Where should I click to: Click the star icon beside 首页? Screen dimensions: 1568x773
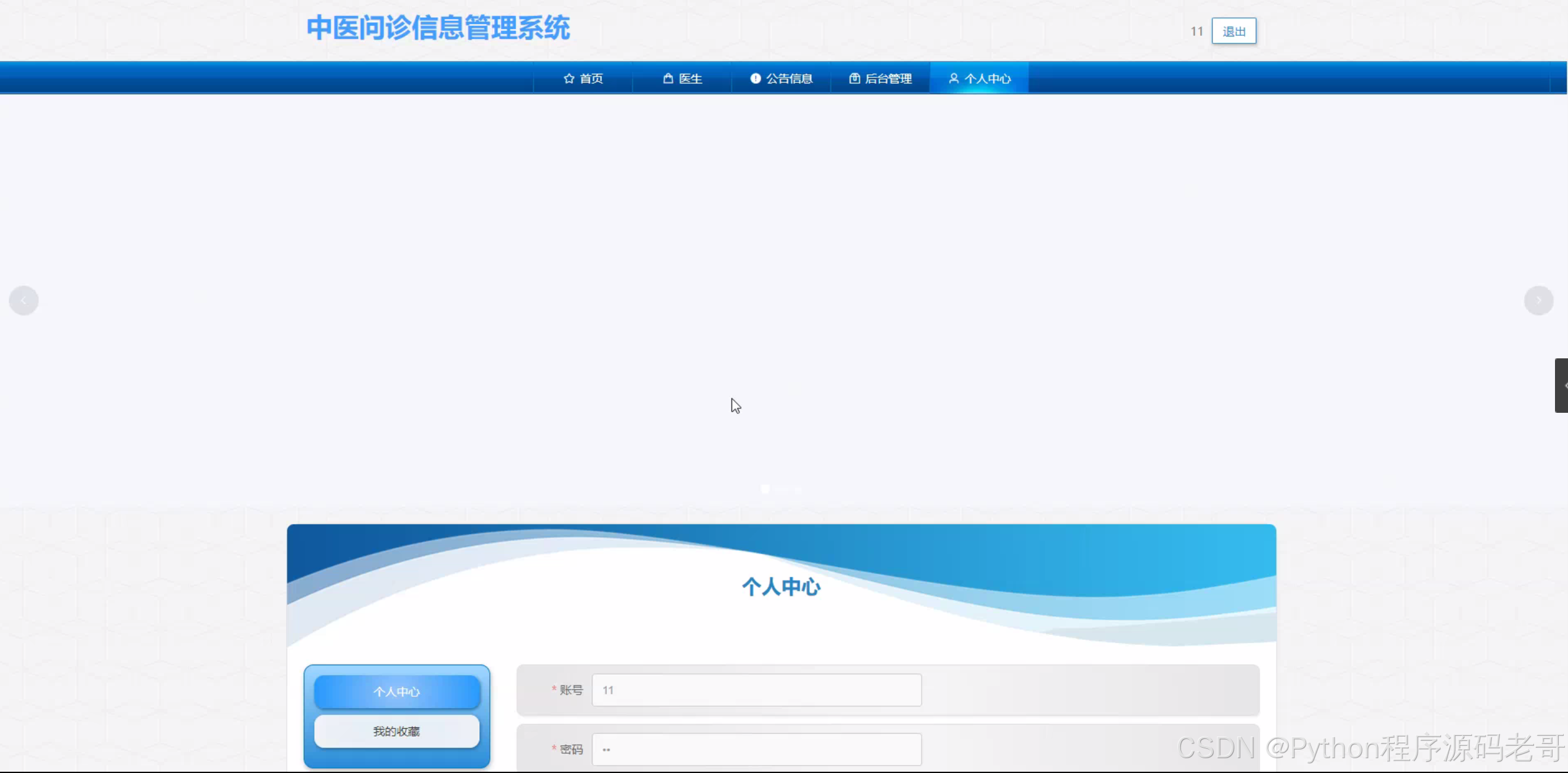coord(568,79)
